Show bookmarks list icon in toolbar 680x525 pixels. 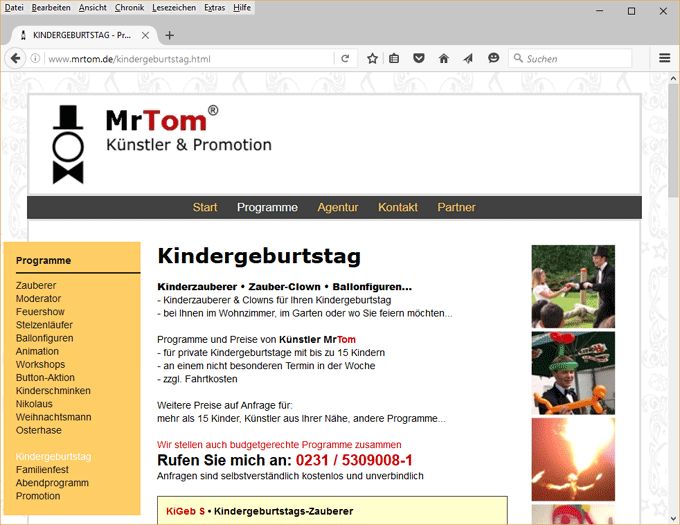394,58
